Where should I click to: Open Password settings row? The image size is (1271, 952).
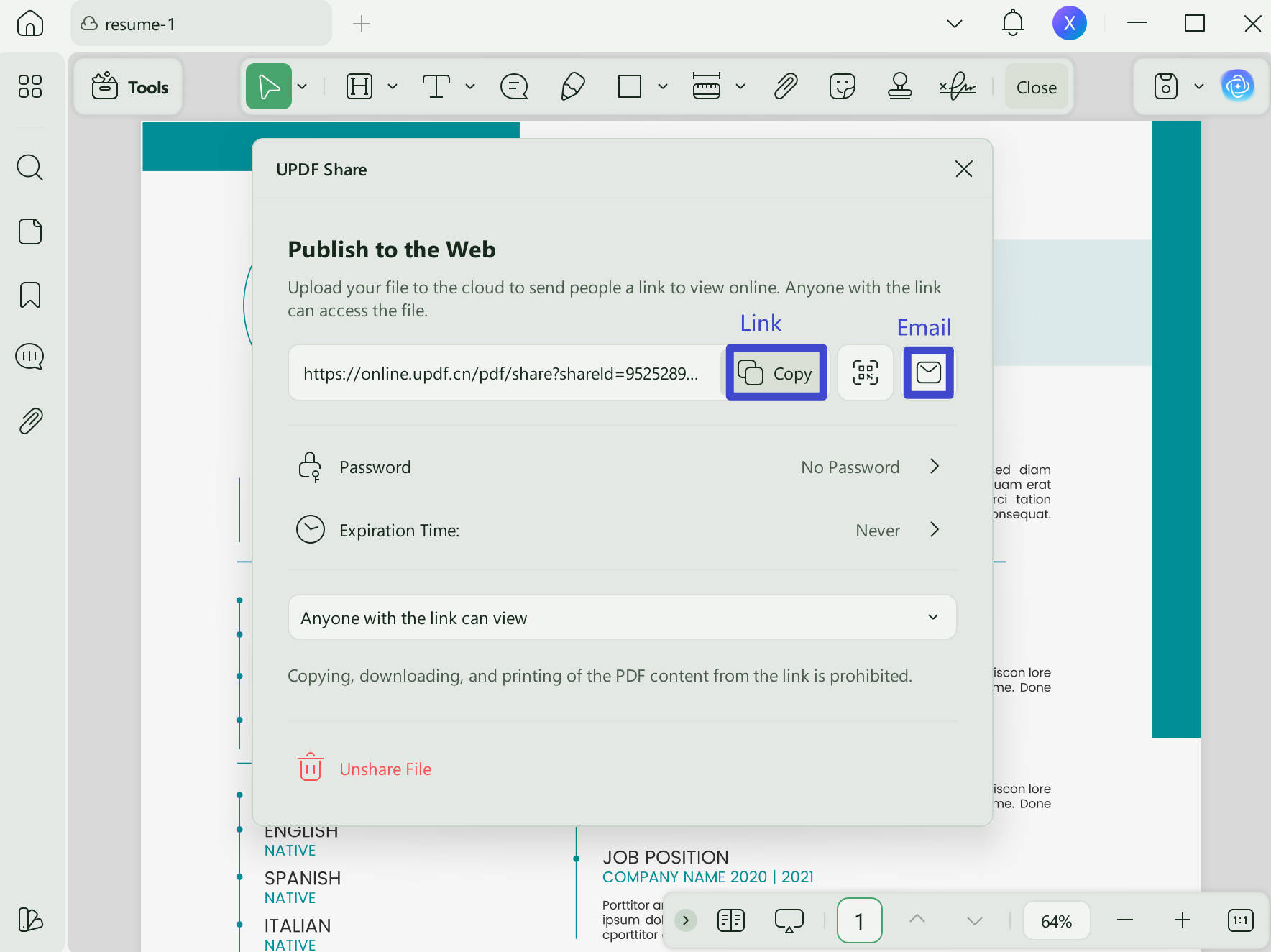[x=622, y=467]
